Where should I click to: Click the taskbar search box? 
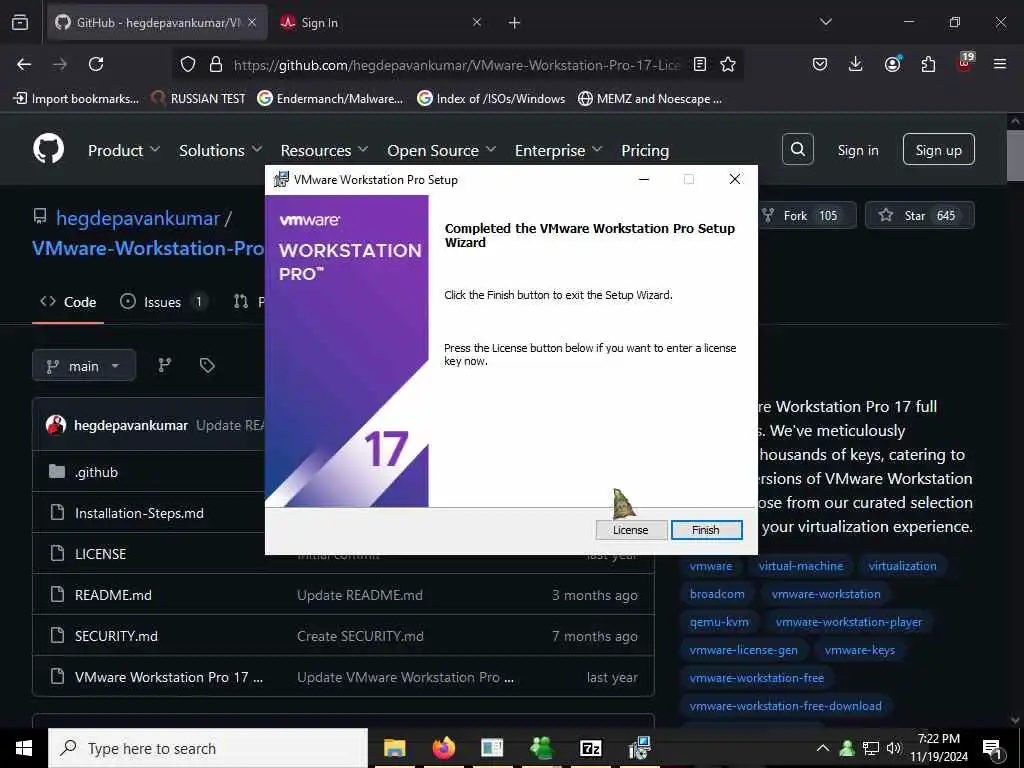click(x=208, y=748)
